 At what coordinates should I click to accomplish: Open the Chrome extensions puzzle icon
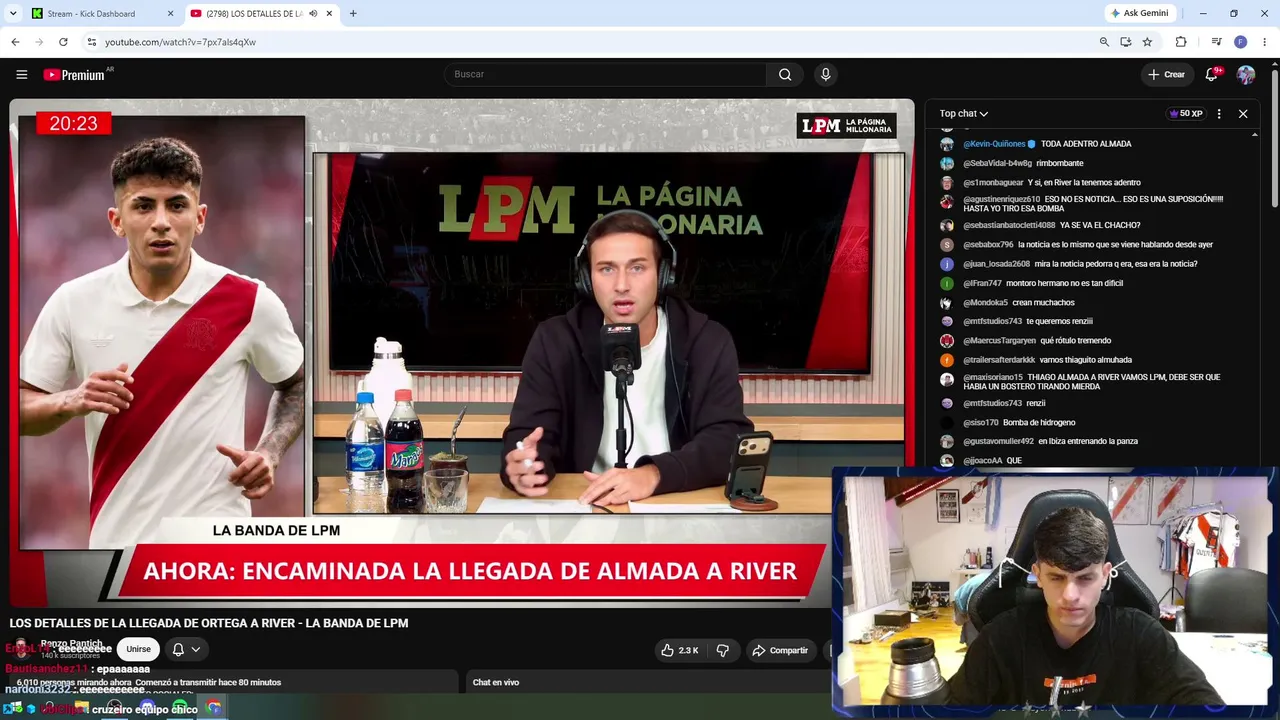1181,42
